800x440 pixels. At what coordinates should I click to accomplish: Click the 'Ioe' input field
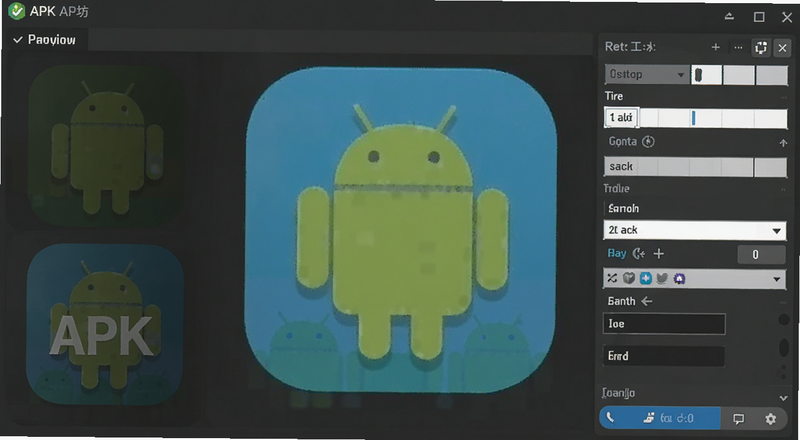(664, 324)
